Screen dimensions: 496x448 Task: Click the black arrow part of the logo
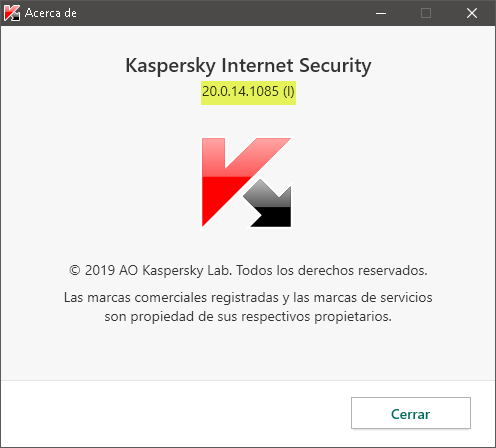269,204
